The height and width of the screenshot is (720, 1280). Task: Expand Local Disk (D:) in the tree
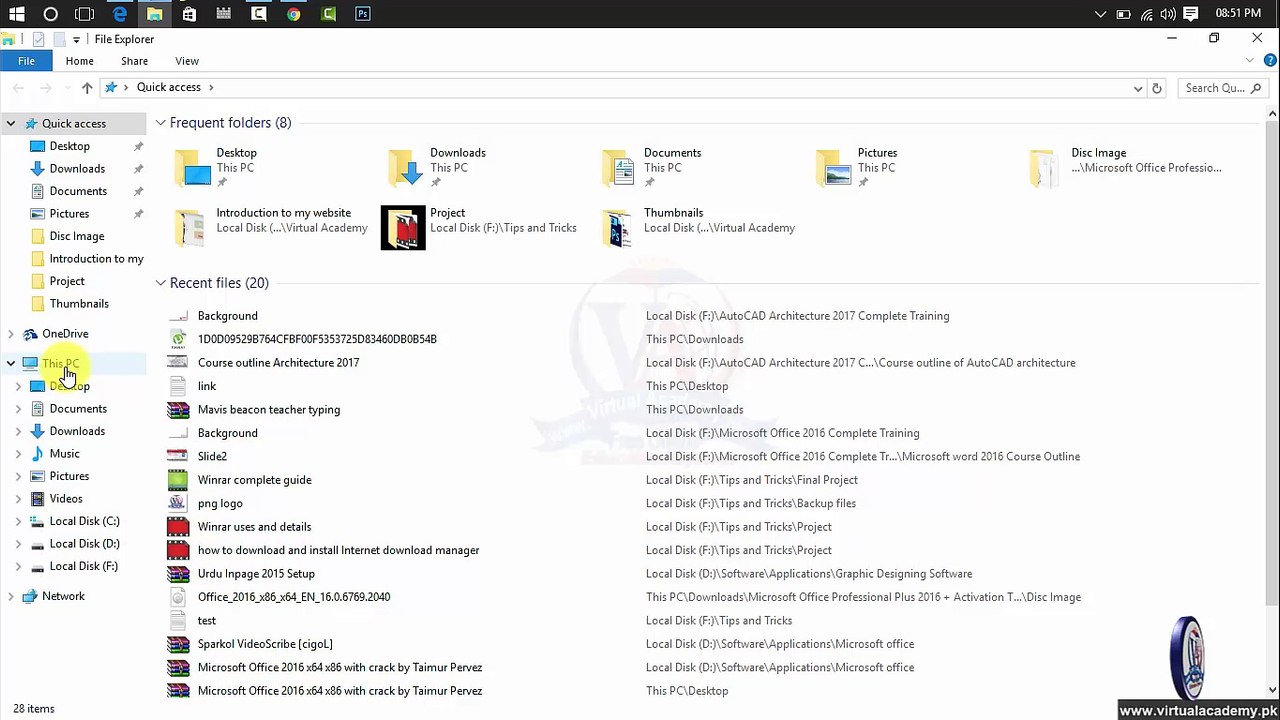pos(18,544)
